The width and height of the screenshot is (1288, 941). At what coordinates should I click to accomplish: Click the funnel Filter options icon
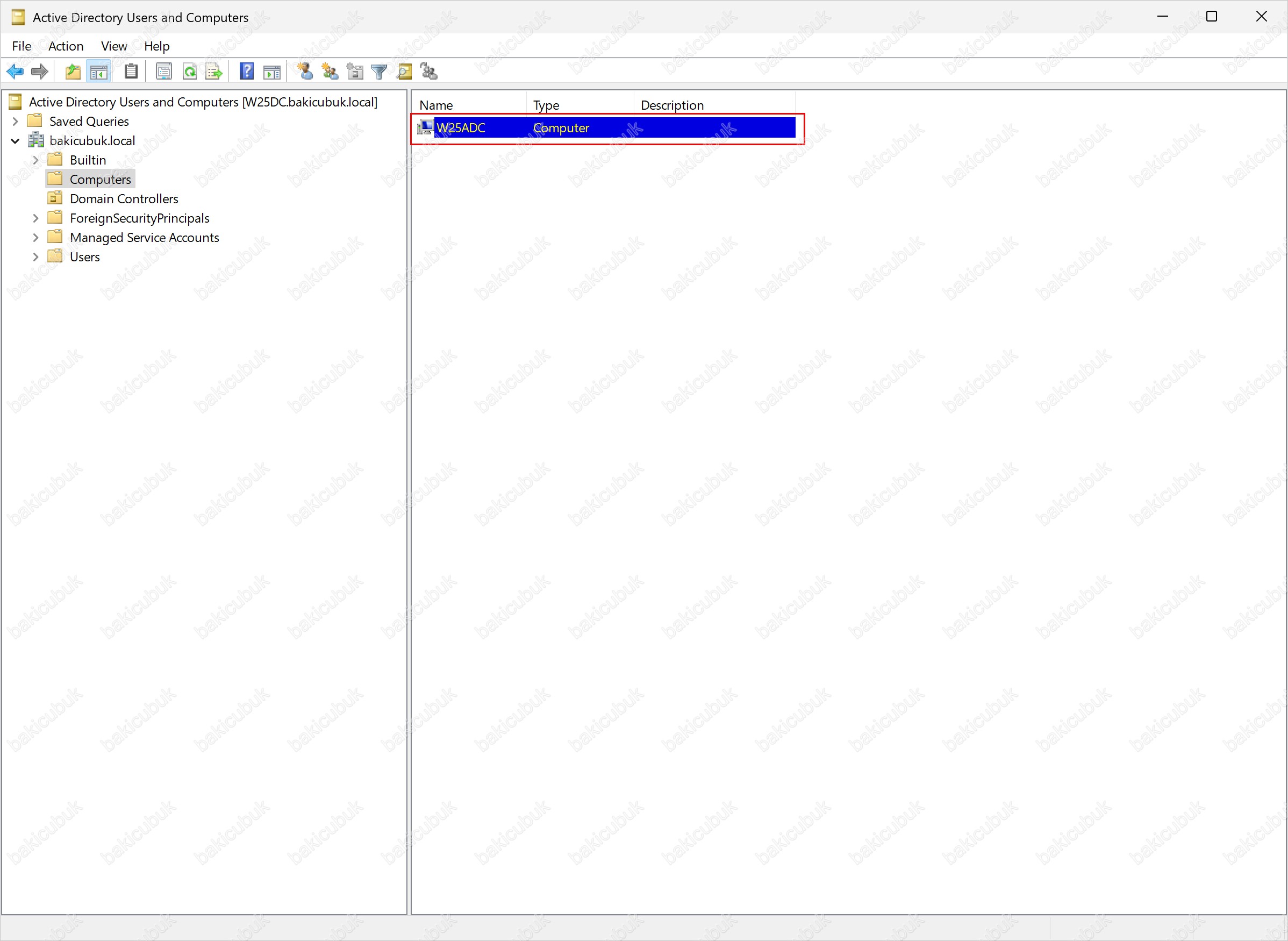coord(379,72)
